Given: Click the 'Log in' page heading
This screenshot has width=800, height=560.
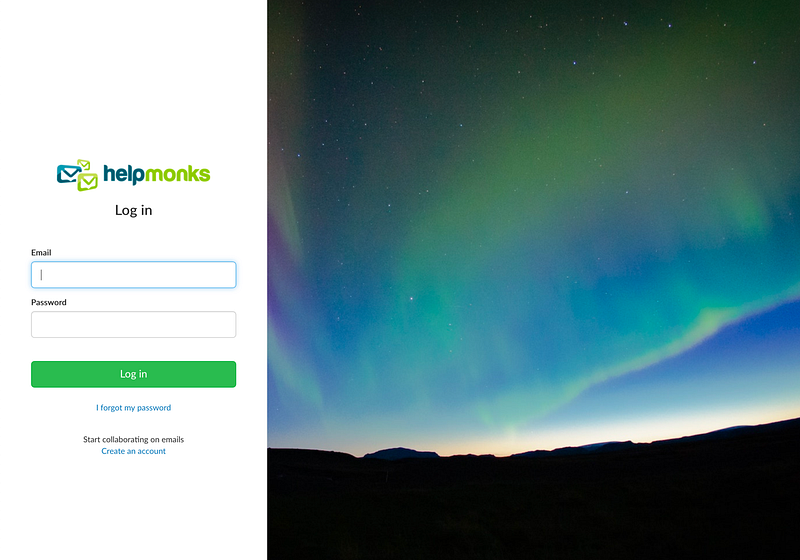Looking at the screenshot, I should [134, 210].
